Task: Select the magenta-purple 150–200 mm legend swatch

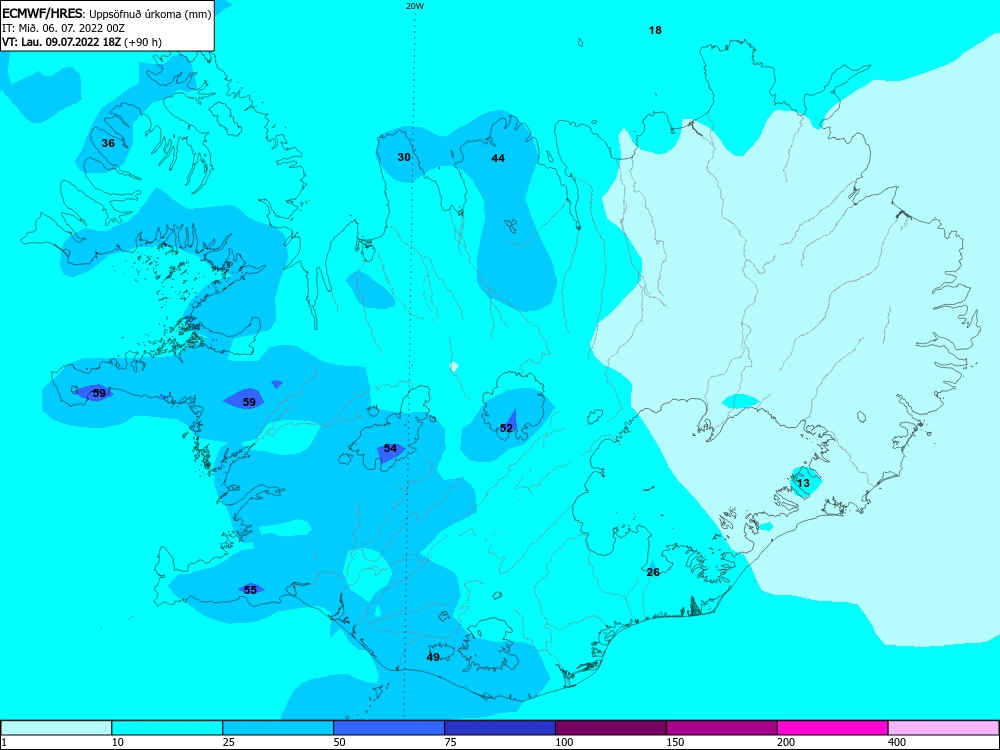Action: coord(722,728)
